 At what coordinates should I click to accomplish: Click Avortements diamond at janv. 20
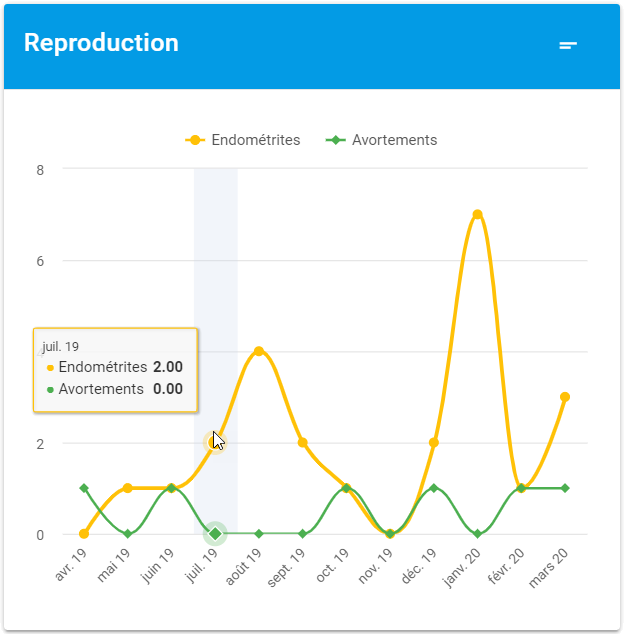pyautogui.click(x=478, y=534)
